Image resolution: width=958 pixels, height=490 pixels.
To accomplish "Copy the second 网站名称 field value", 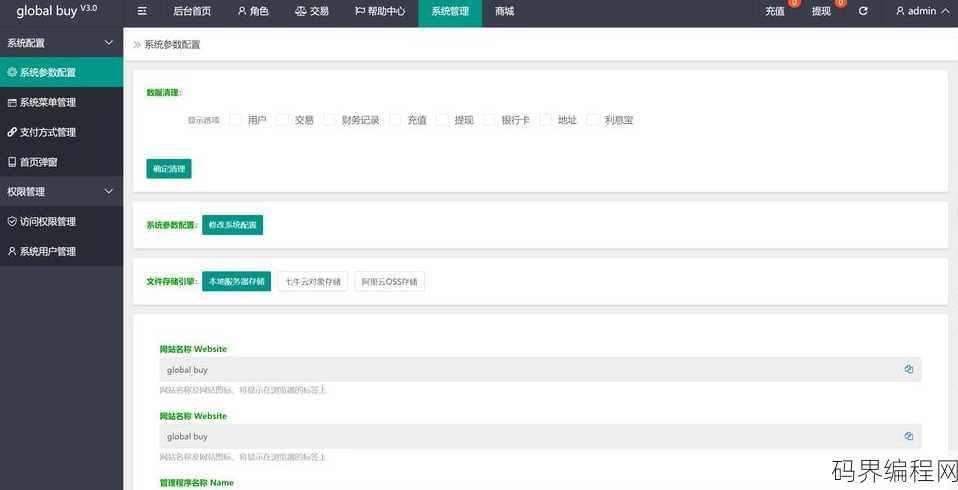I will point(909,436).
